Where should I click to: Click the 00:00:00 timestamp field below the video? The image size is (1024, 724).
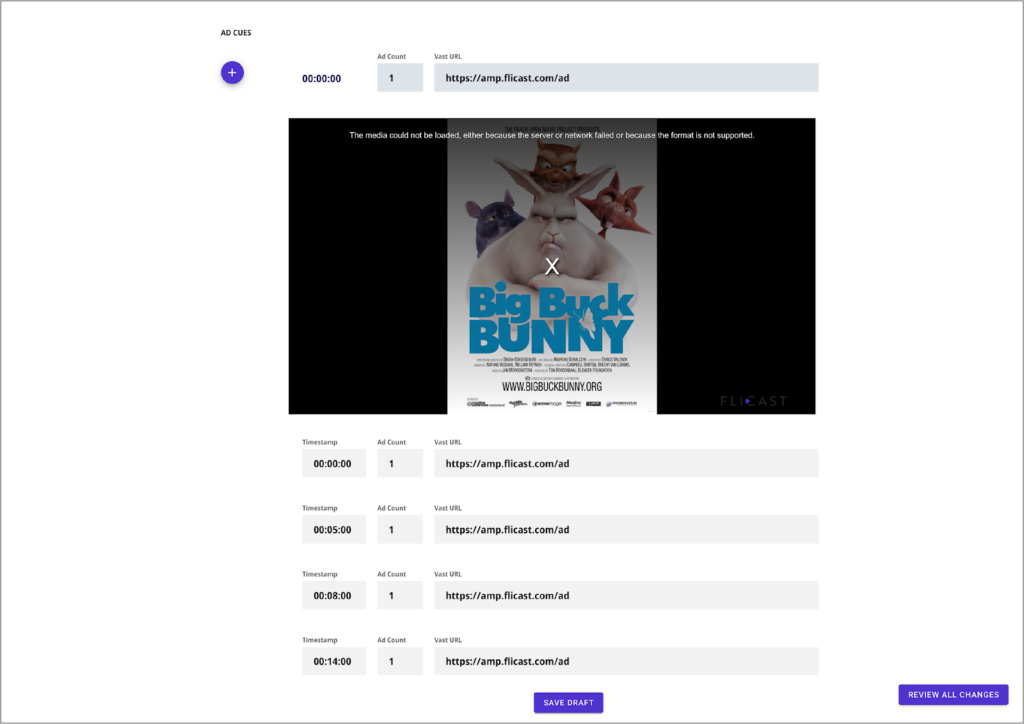pos(334,464)
